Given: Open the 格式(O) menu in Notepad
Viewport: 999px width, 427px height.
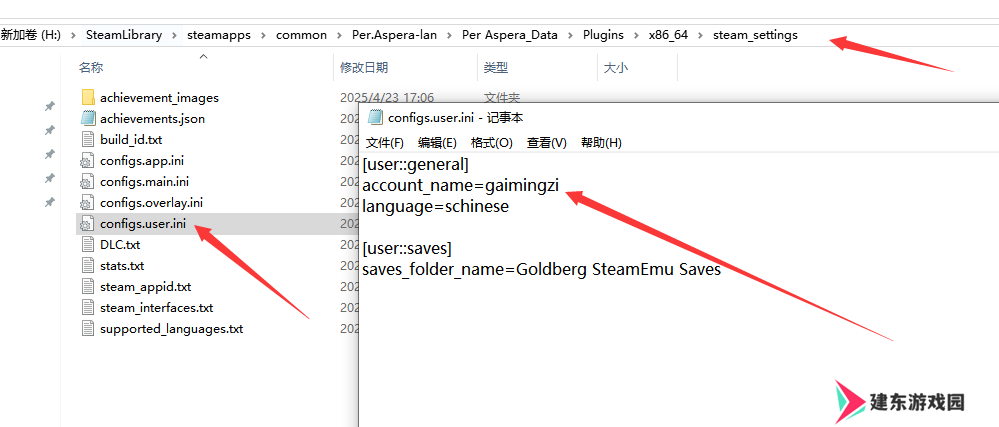Looking at the screenshot, I should tap(491, 143).
